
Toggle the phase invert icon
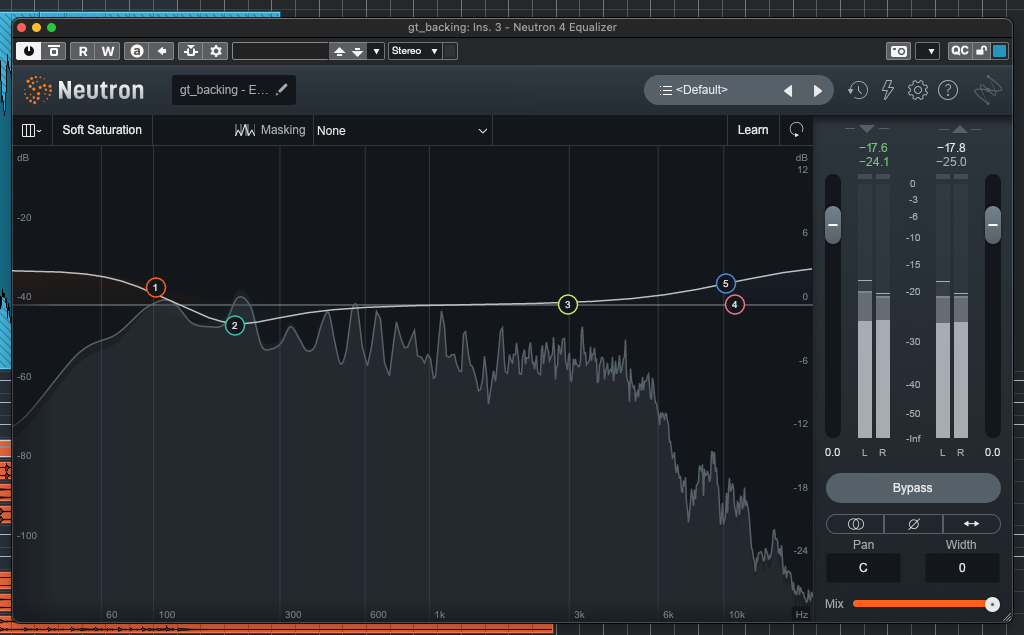click(x=914, y=524)
